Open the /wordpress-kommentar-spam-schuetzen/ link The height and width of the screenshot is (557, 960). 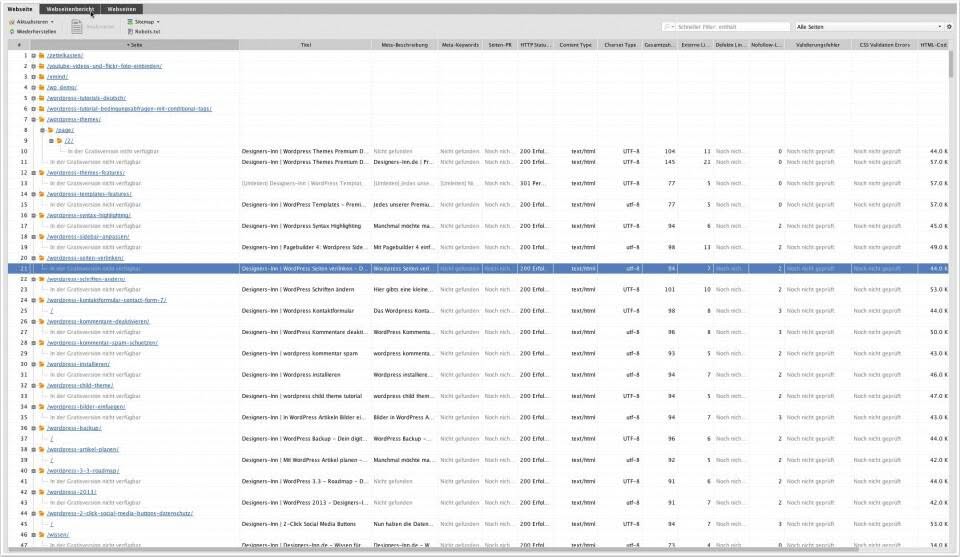102,343
